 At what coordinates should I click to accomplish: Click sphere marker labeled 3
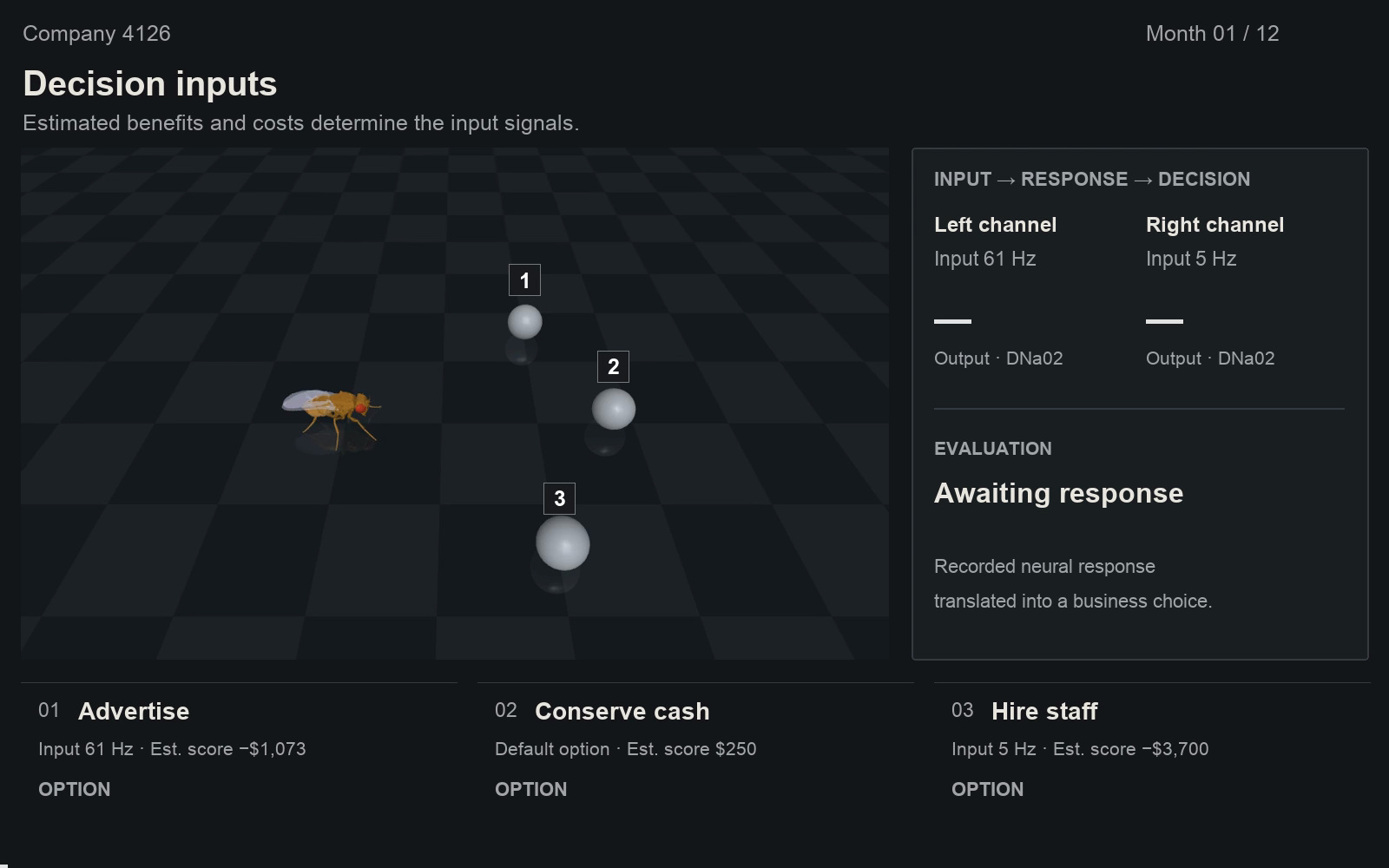[x=563, y=543]
